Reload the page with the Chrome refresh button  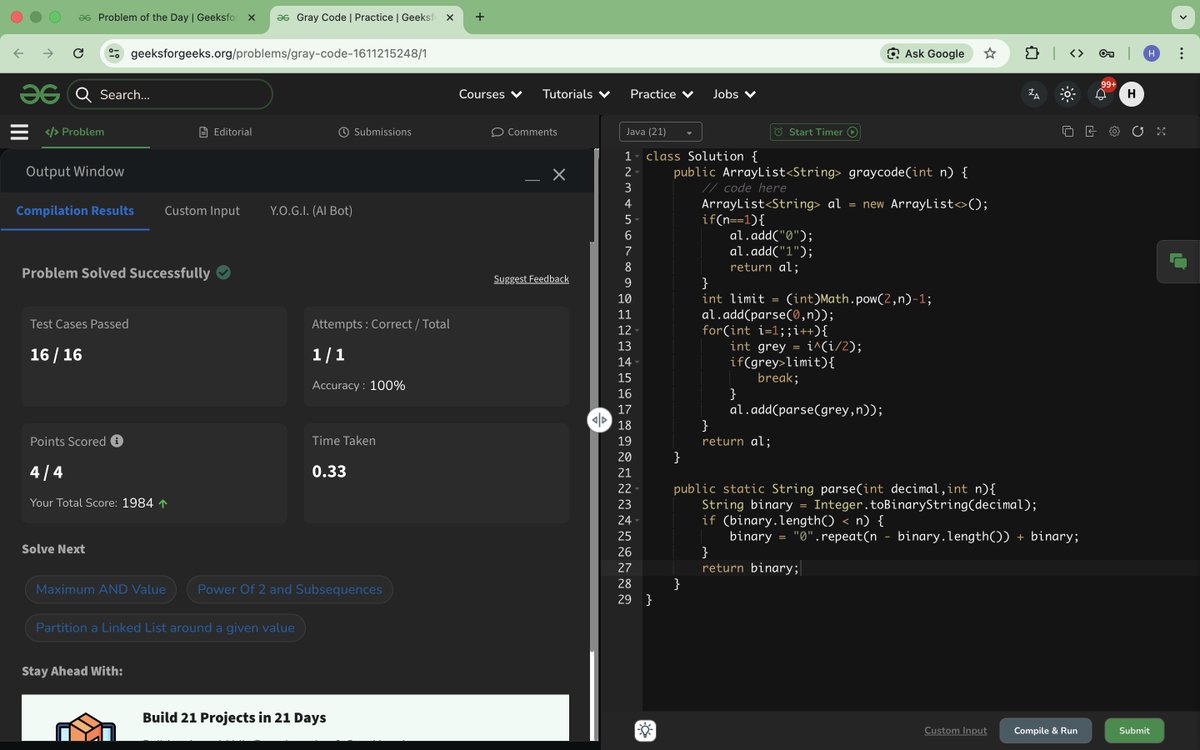(x=78, y=53)
